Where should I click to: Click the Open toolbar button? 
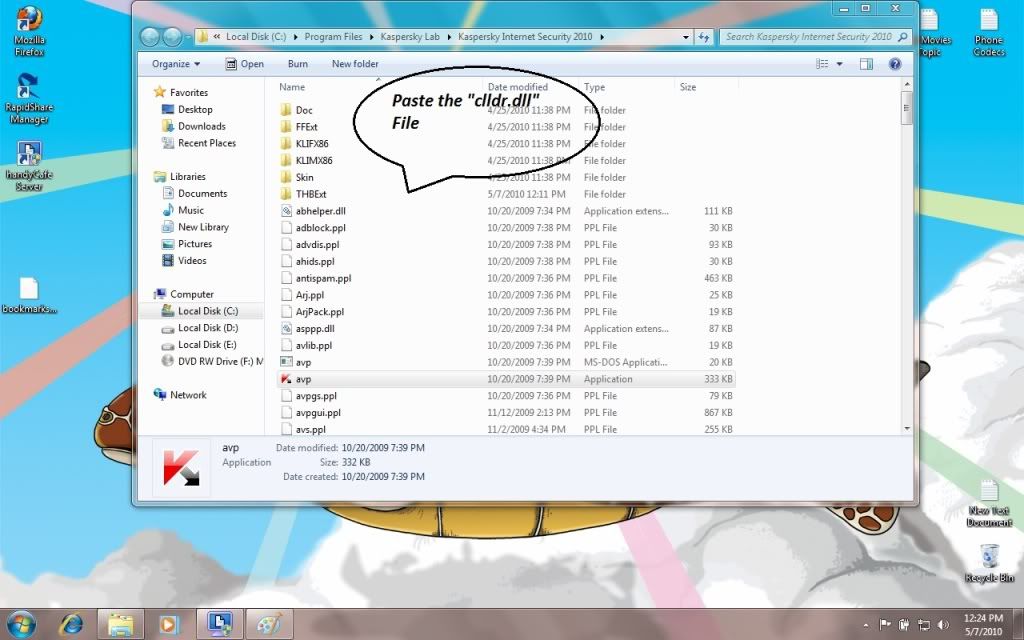pos(244,63)
